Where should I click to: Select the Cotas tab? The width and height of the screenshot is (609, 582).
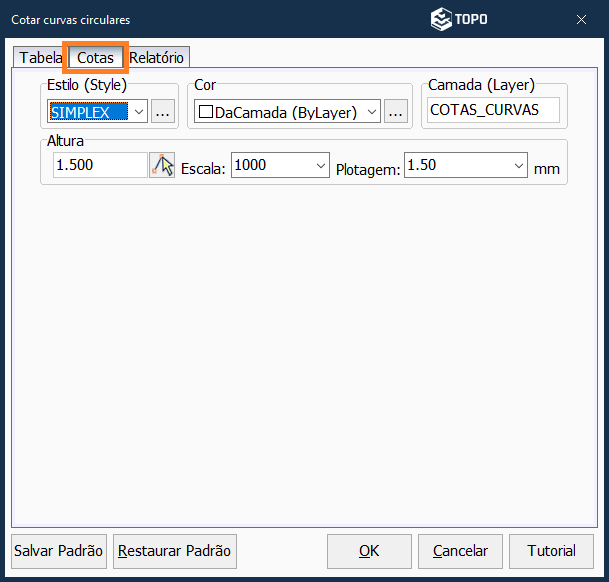96,58
